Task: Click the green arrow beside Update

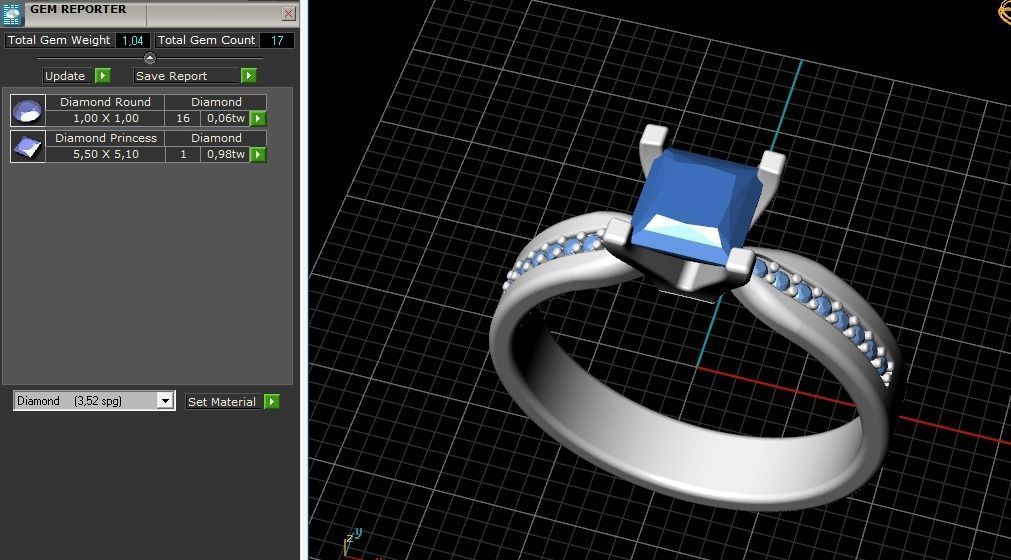Action: point(103,76)
